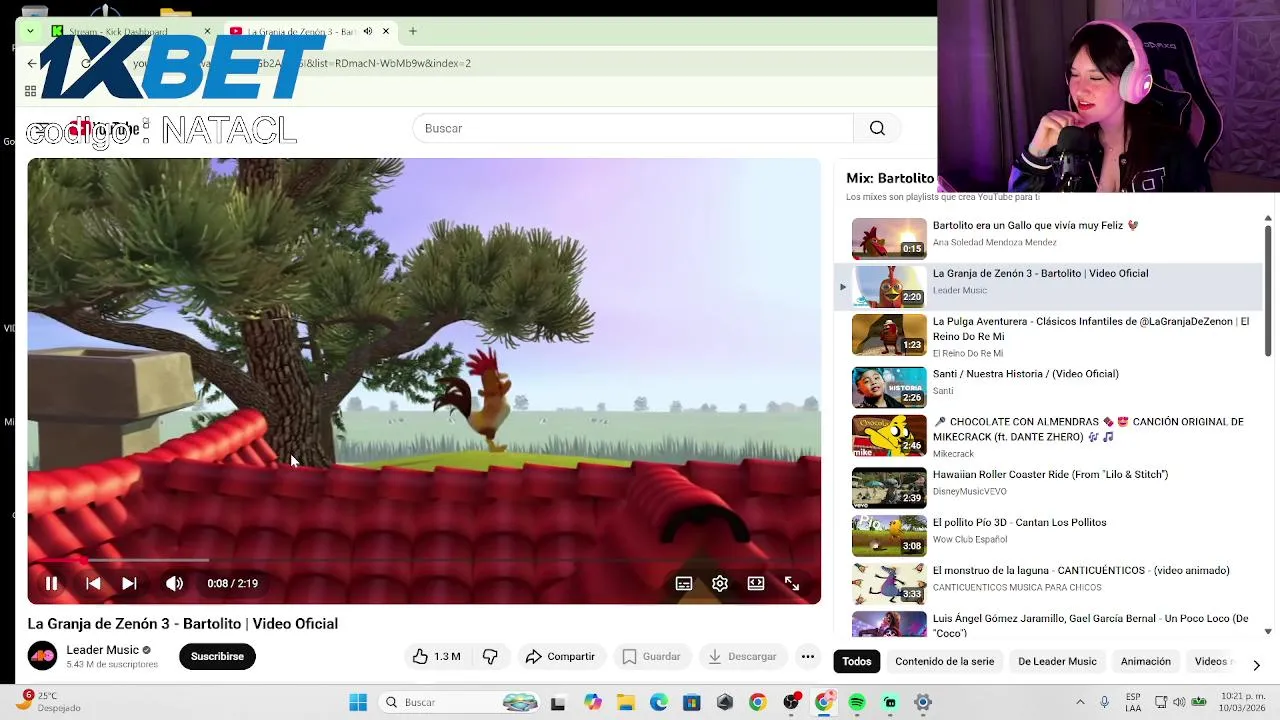
Task: Focus the YouTube Buscar search field
Action: tap(633, 128)
